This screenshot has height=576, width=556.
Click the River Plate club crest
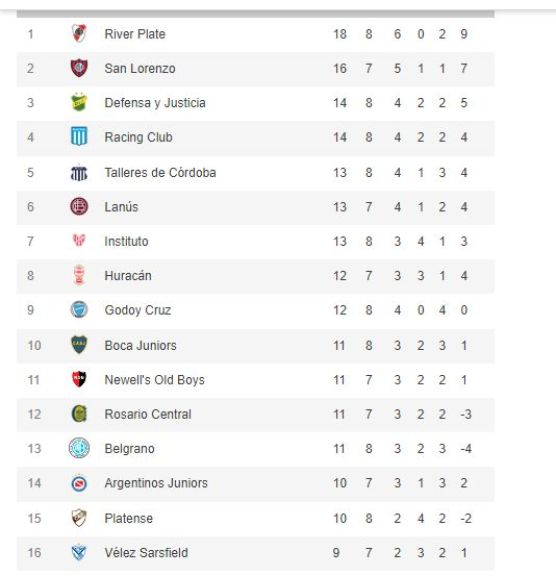point(79,33)
